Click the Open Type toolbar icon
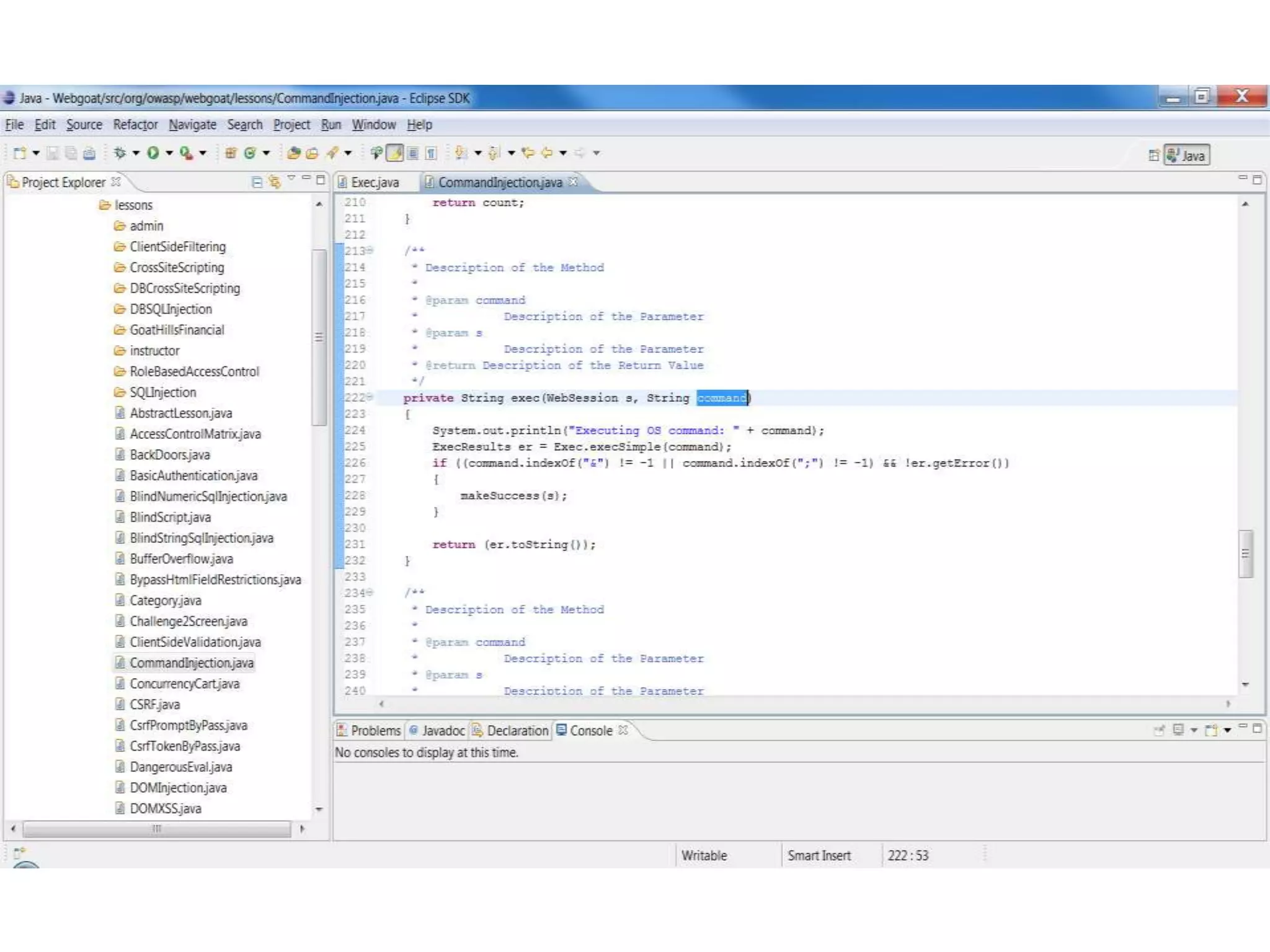Image resolution: width=1270 pixels, height=952 pixels. (x=293, y=152)
